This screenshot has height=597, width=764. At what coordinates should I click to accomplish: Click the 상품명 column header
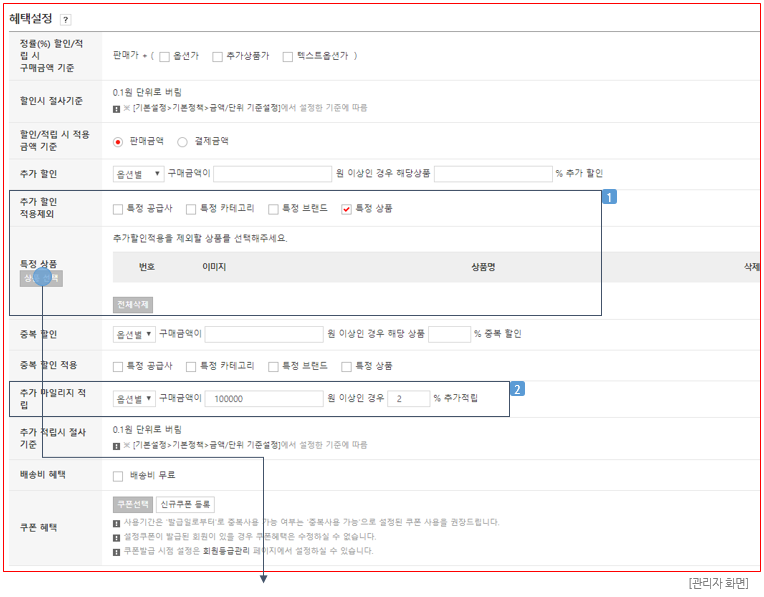(x=484, y=267)
